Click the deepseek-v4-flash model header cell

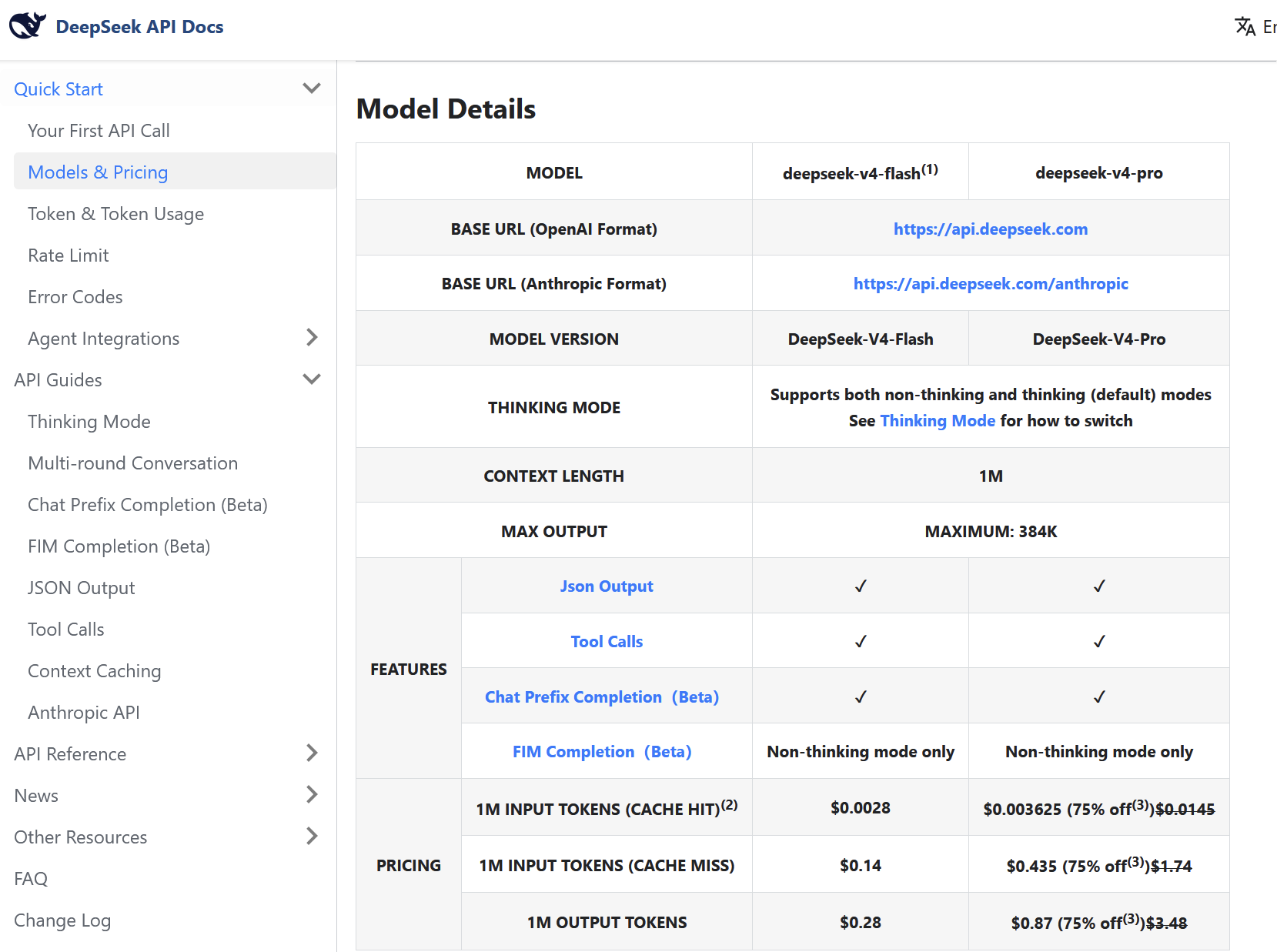[x=861, y=172]
